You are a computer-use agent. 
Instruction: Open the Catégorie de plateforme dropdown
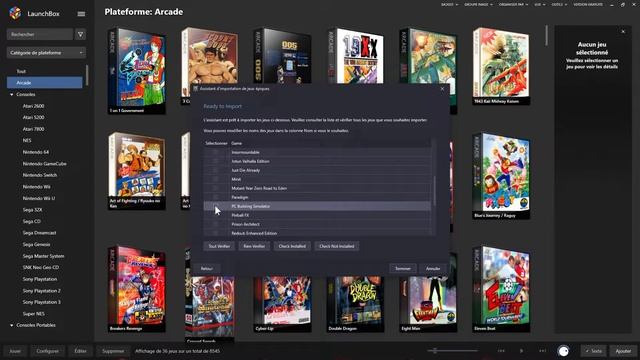(x=46, y=53)
